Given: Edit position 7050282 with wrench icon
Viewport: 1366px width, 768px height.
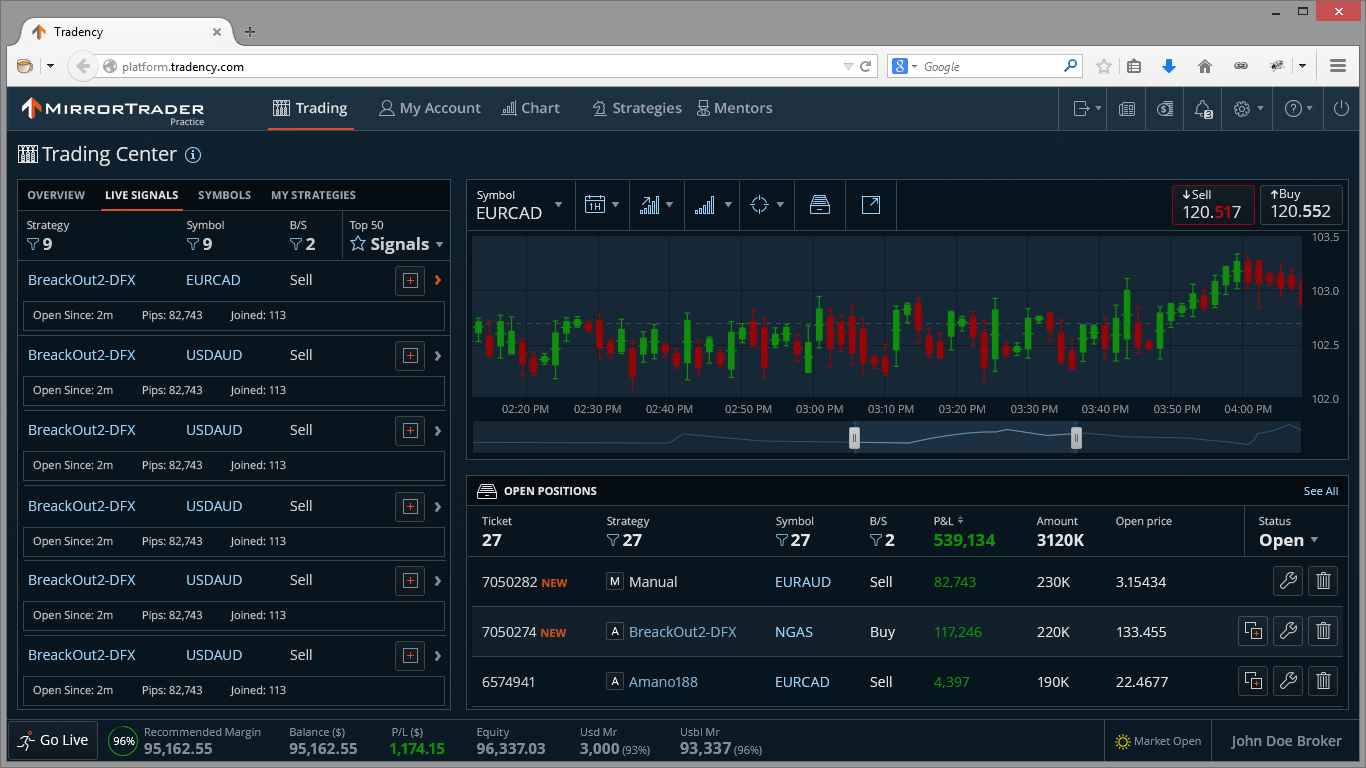Looking at the screenshot, I should click(1288, 581).
